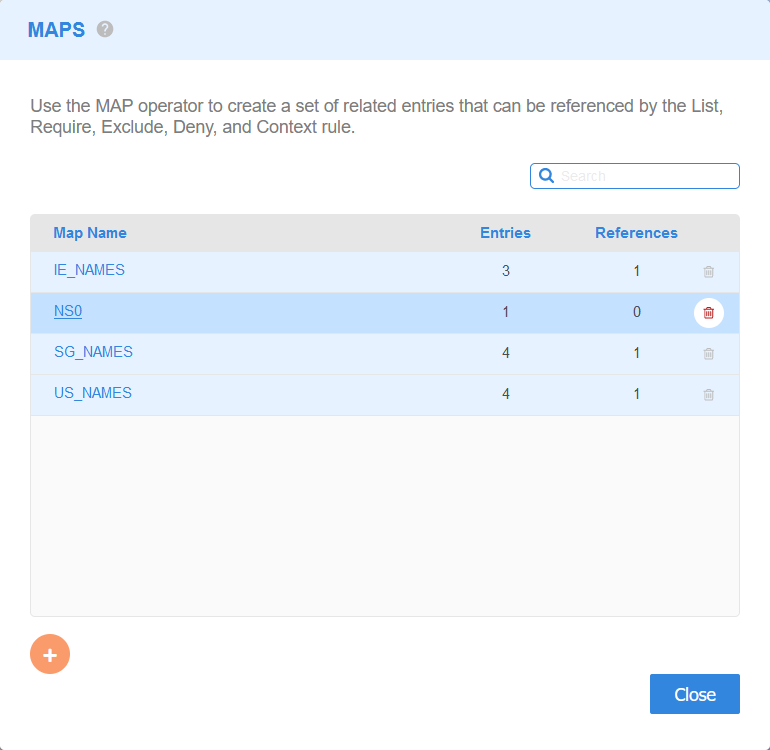
Task: Delete the SG_NAMES map using trash icon
Action: point(708,354)
